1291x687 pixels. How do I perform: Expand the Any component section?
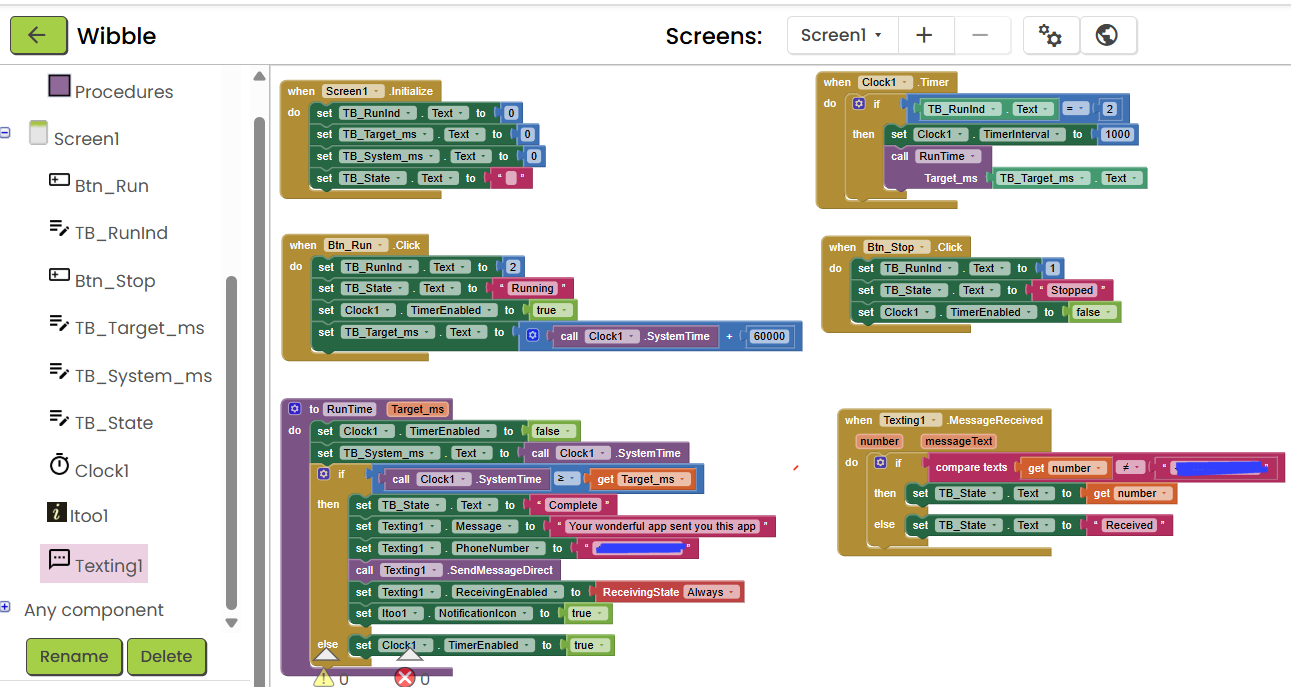[6, 607]
